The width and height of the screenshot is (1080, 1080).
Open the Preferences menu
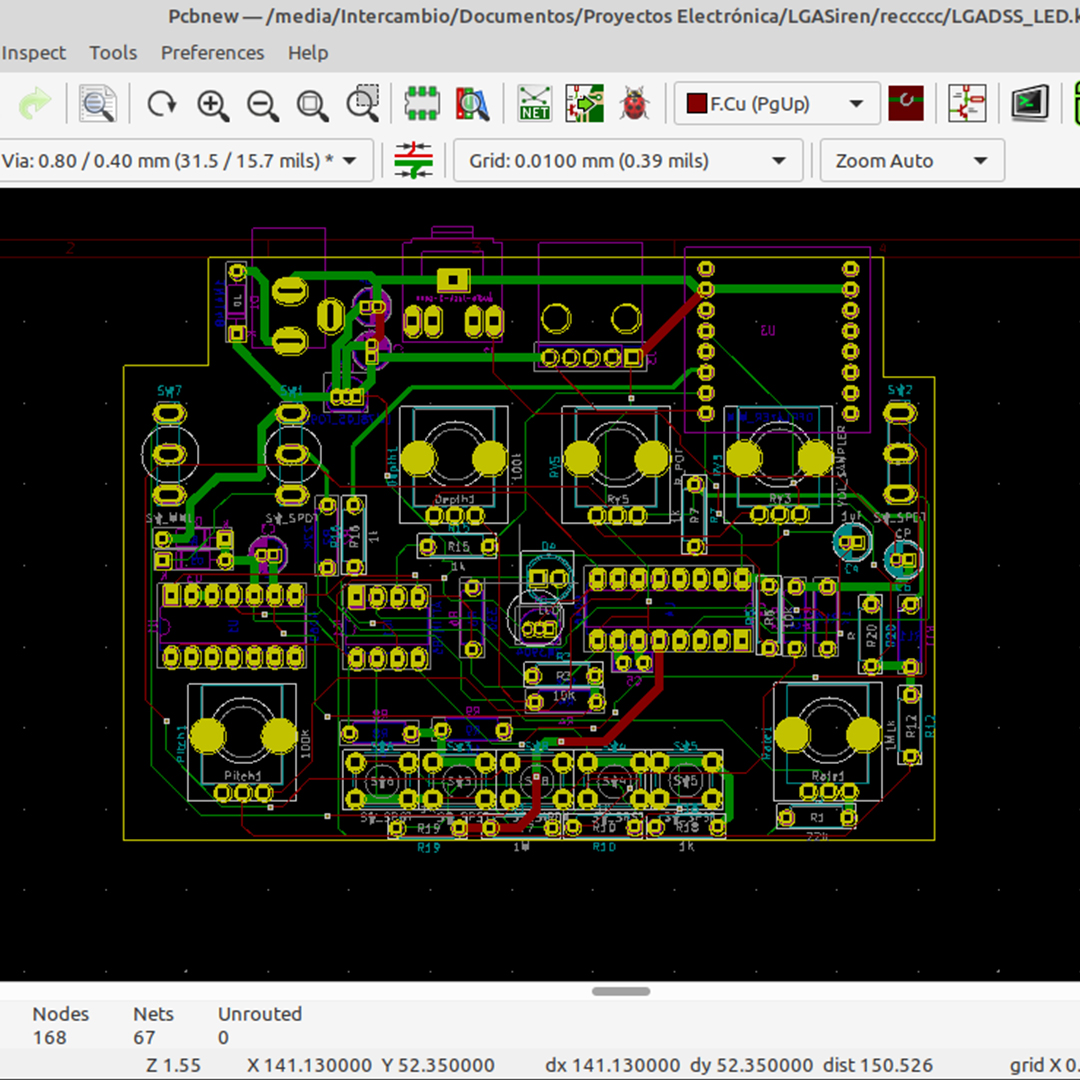click(212, 53)
